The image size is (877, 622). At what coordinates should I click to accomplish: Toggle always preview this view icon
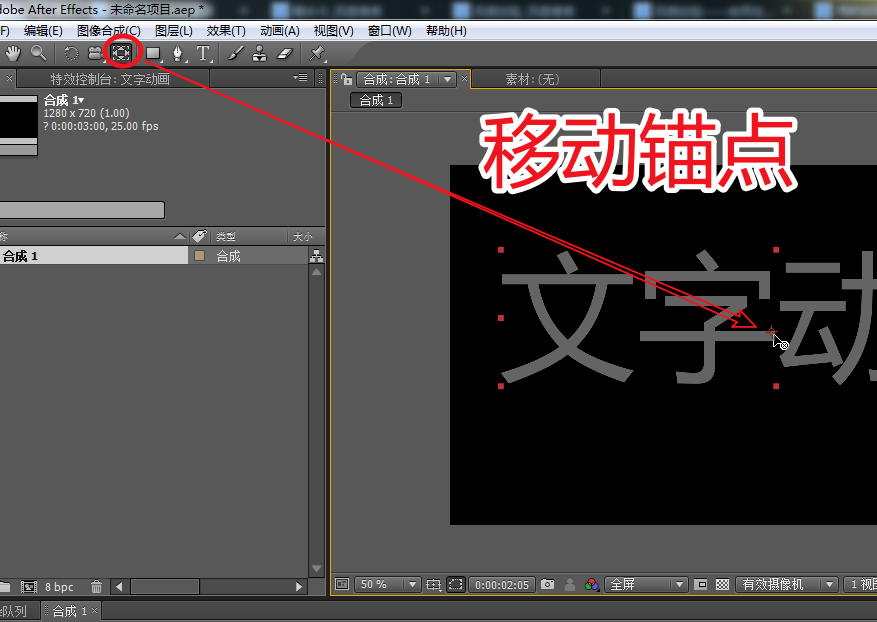(x=342, y=585)
